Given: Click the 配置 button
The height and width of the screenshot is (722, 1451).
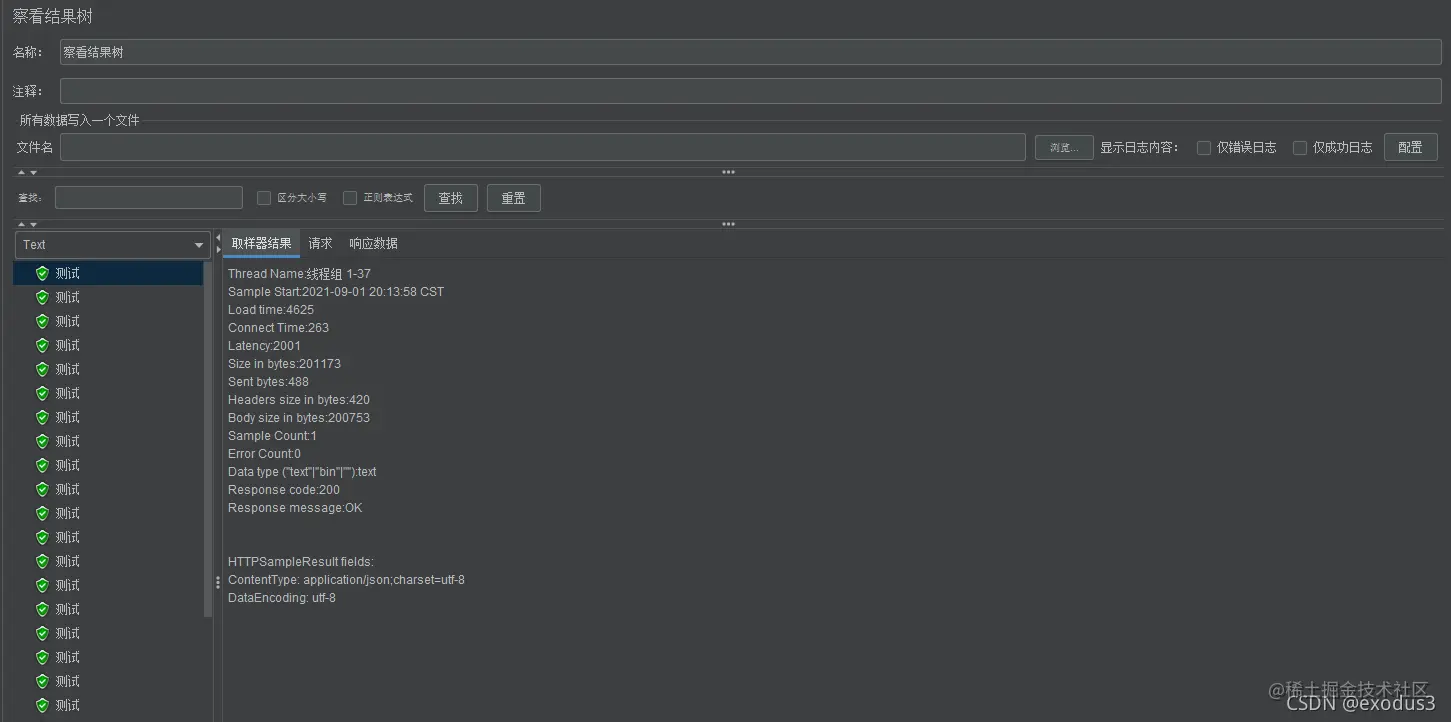Looking at the screenshot, I should click(1410, 148).
